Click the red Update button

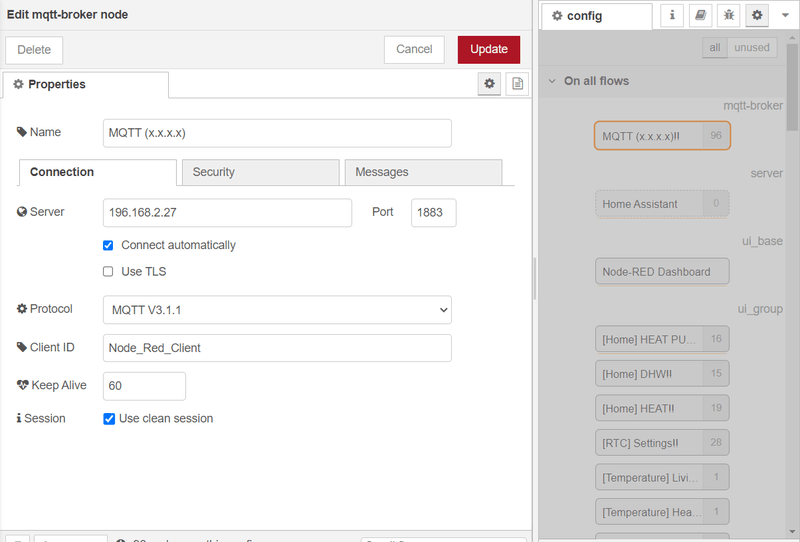coord(489,50)
